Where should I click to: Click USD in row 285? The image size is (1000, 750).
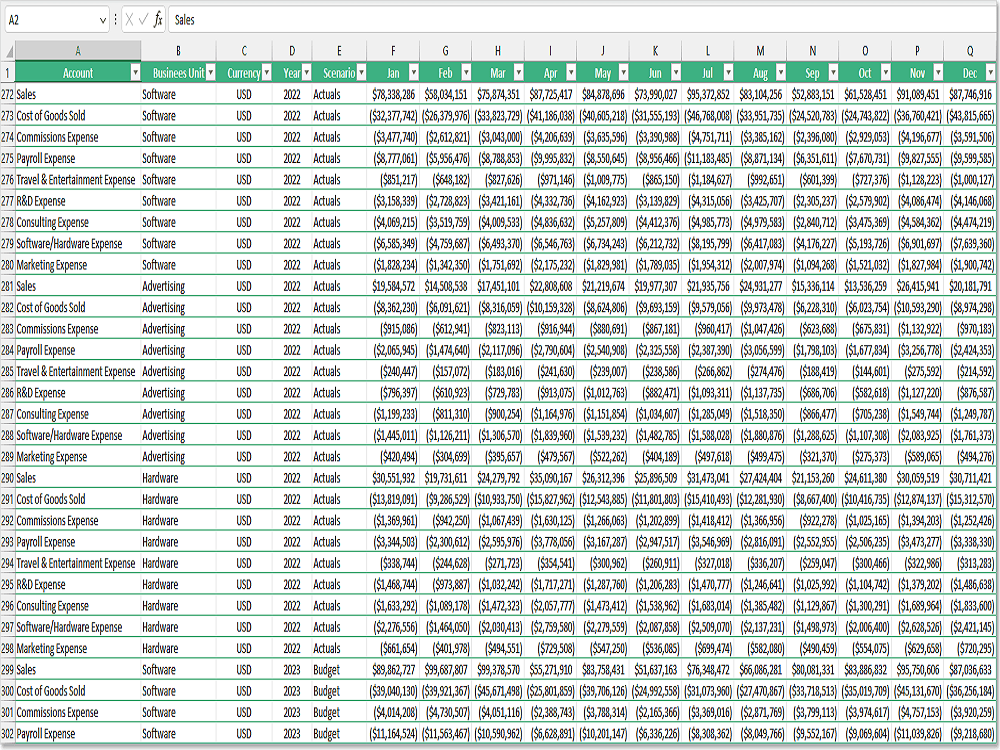pyautogui.click(x=244, y=371)
